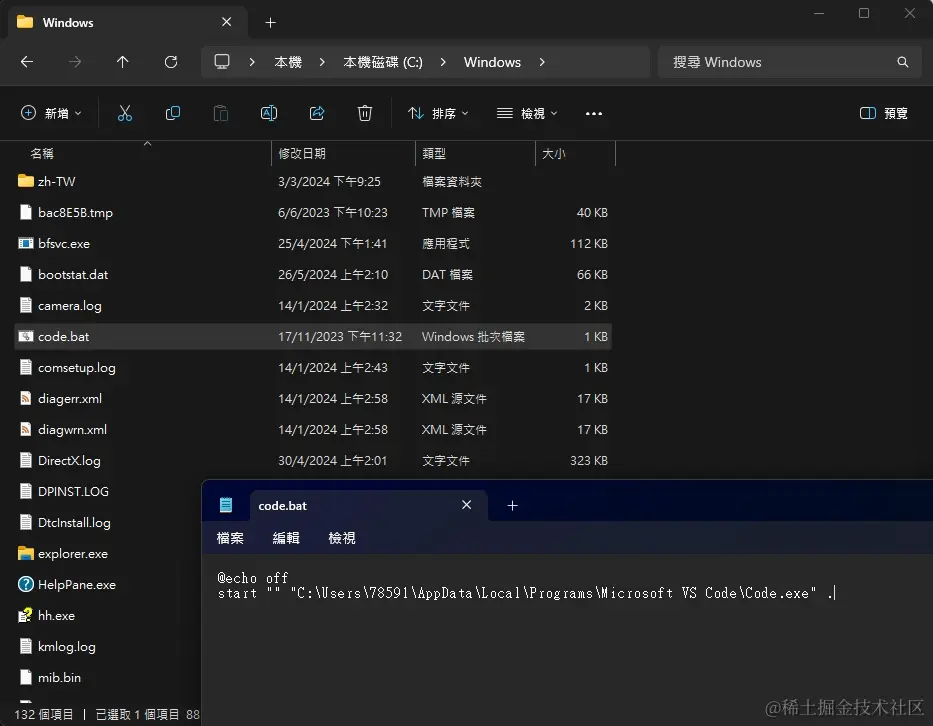Select bac8E5B.tmp file
The width and height of the screenshot is (933, 726).
[x=313, y=212]
